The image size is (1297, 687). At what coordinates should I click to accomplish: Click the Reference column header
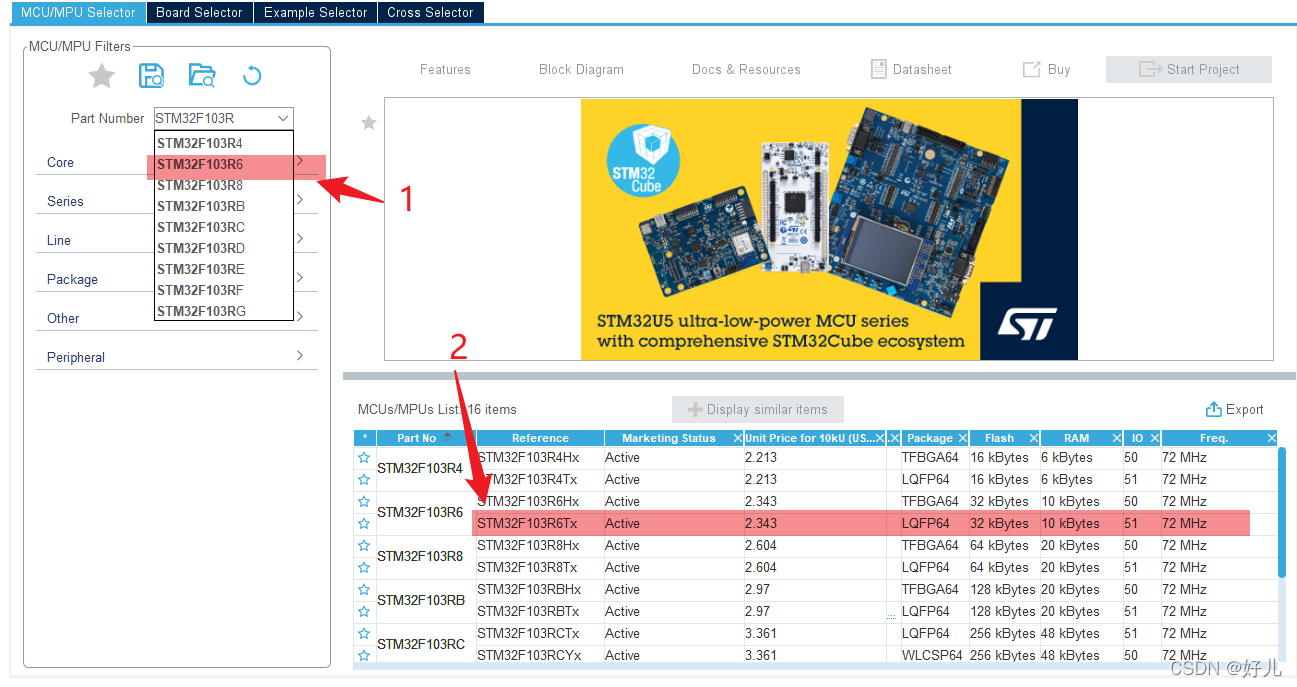pos(540,438)
